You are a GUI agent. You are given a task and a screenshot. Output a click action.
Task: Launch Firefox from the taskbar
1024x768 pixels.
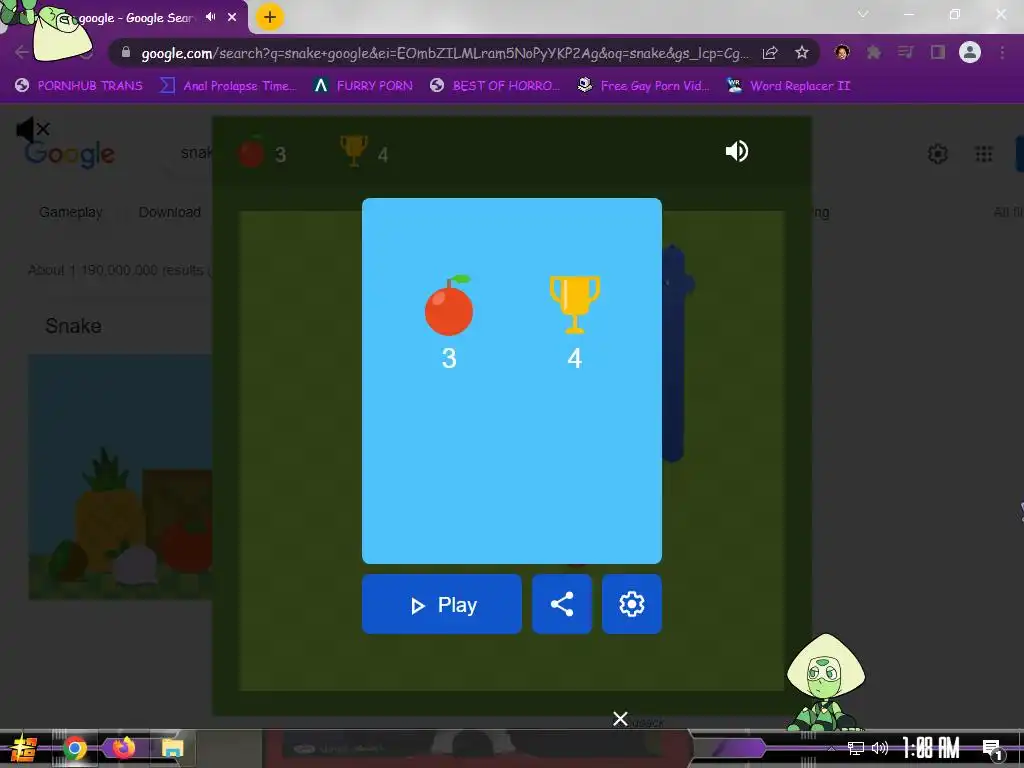pyautogui.click(x=123, y=748)
